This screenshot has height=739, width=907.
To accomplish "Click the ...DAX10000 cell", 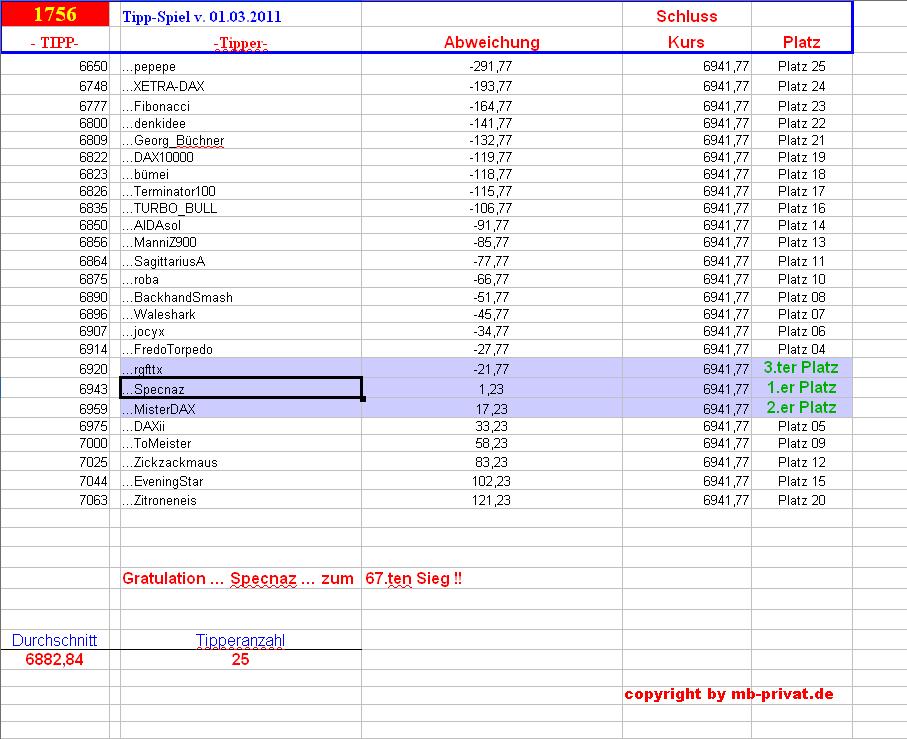I will pyautogui.click(x=241, y=157).
